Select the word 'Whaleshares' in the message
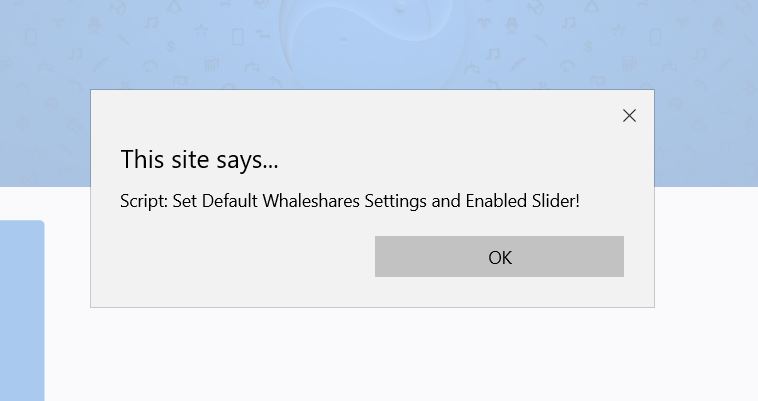 [x=311, y=200]
